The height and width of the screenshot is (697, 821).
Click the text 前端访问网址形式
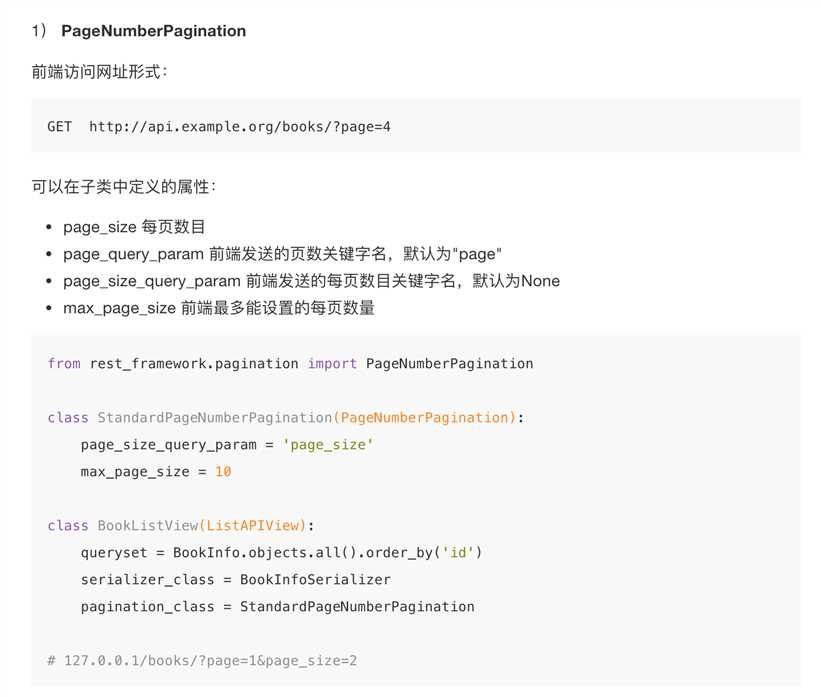tap(99, 71)
